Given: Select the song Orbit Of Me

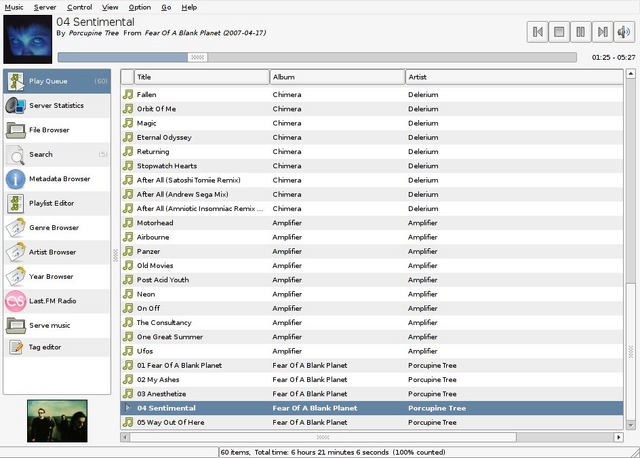Looking at the screenshot, I should tap(372, 109).
